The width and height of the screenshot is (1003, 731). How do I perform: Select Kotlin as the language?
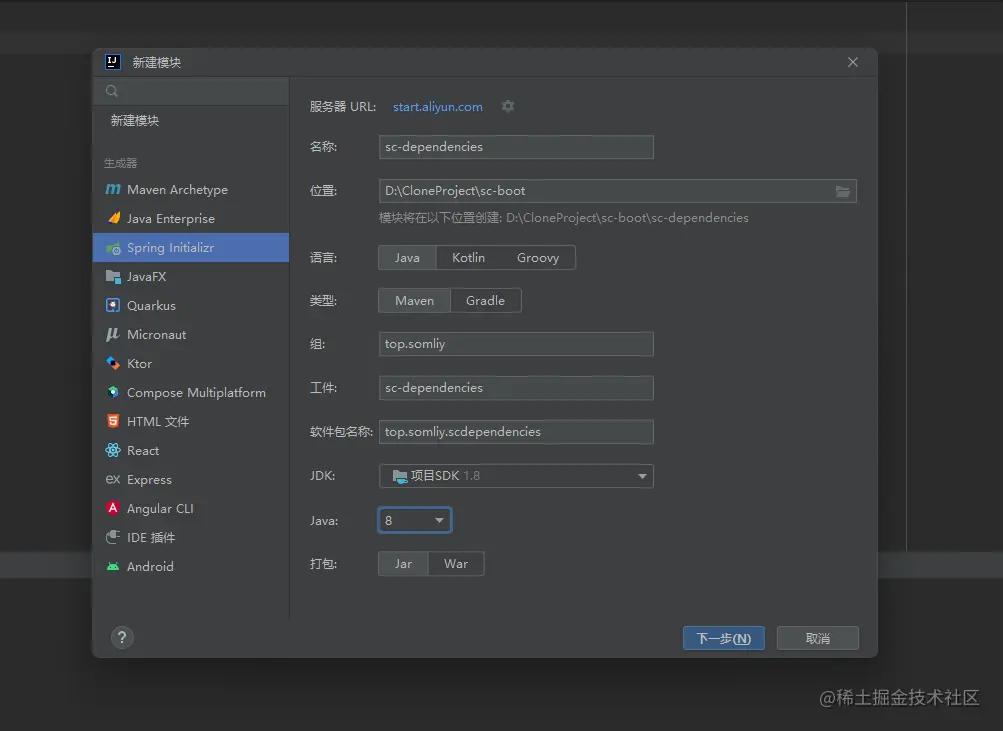[x=468, y=258]
